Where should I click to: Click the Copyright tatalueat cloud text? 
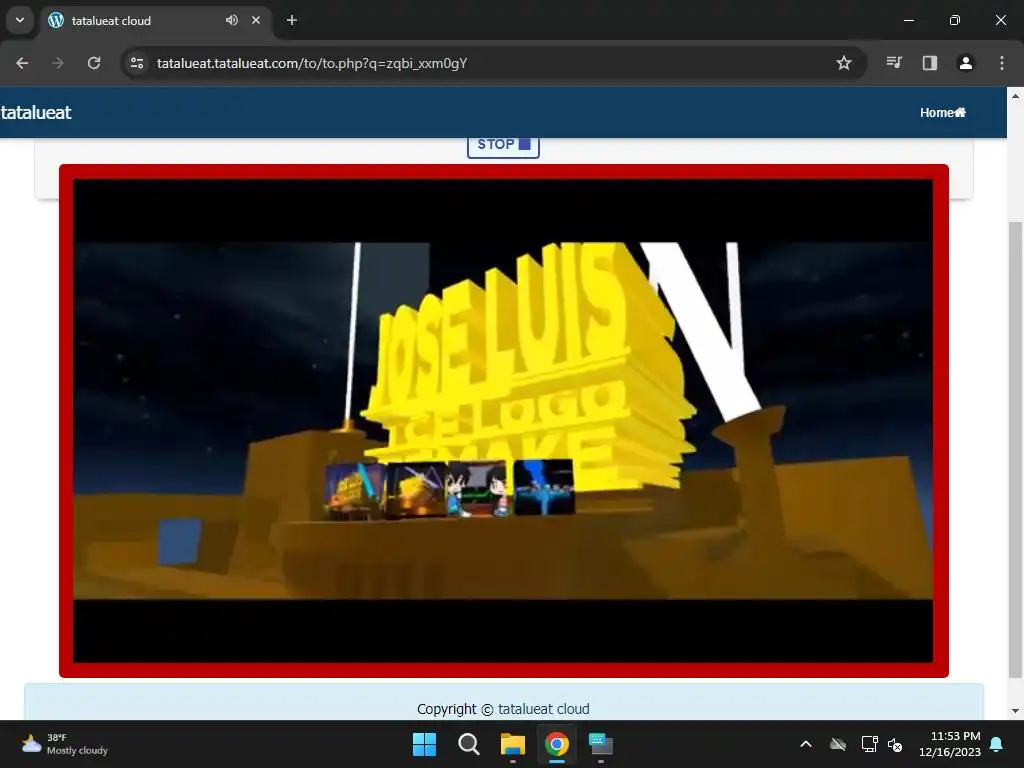tap(504, 709)
